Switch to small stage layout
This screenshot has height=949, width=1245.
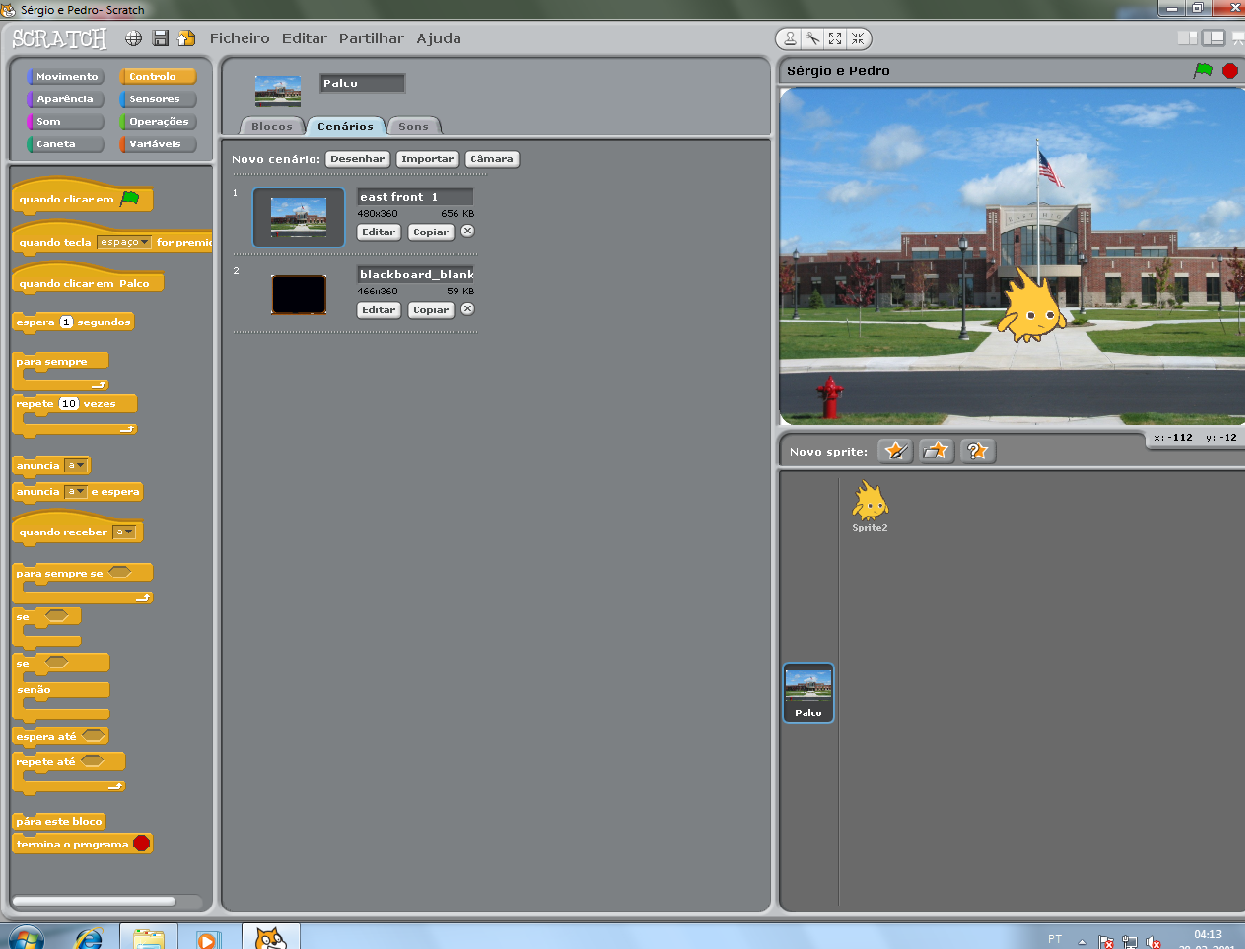pyautogui.click(x=1187, y=38)
